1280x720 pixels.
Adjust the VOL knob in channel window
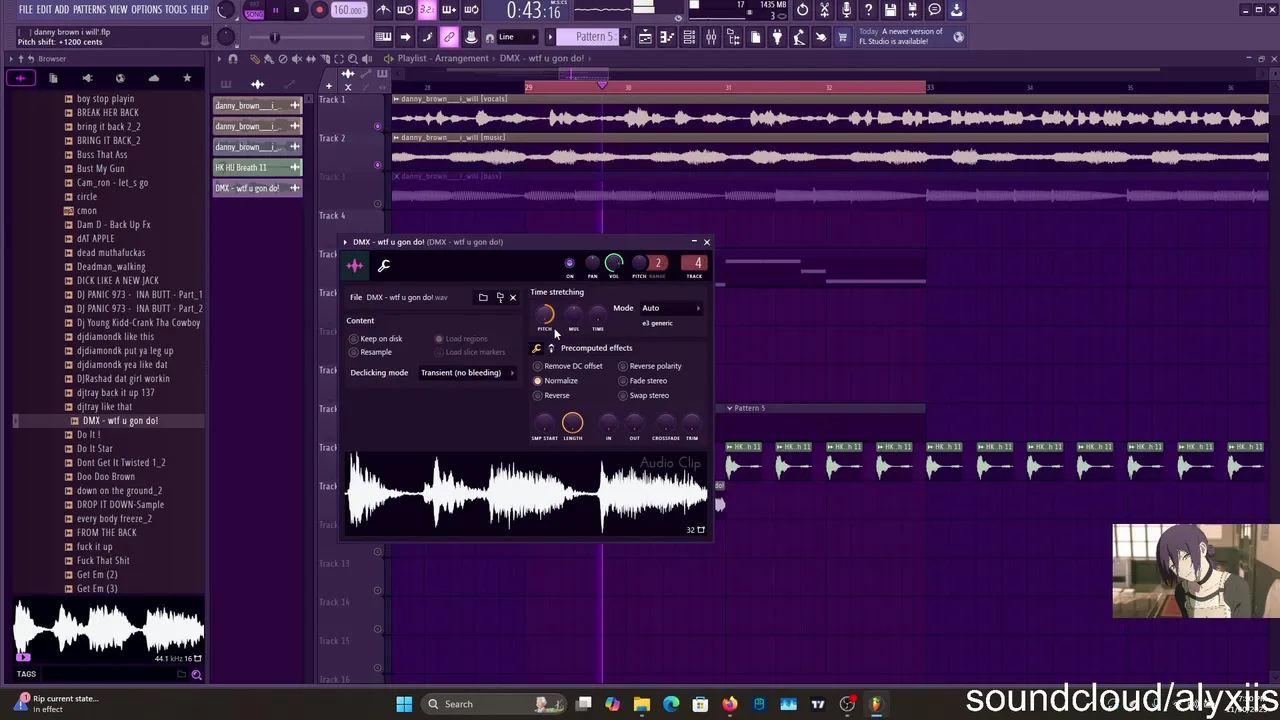tap(614, 263)
